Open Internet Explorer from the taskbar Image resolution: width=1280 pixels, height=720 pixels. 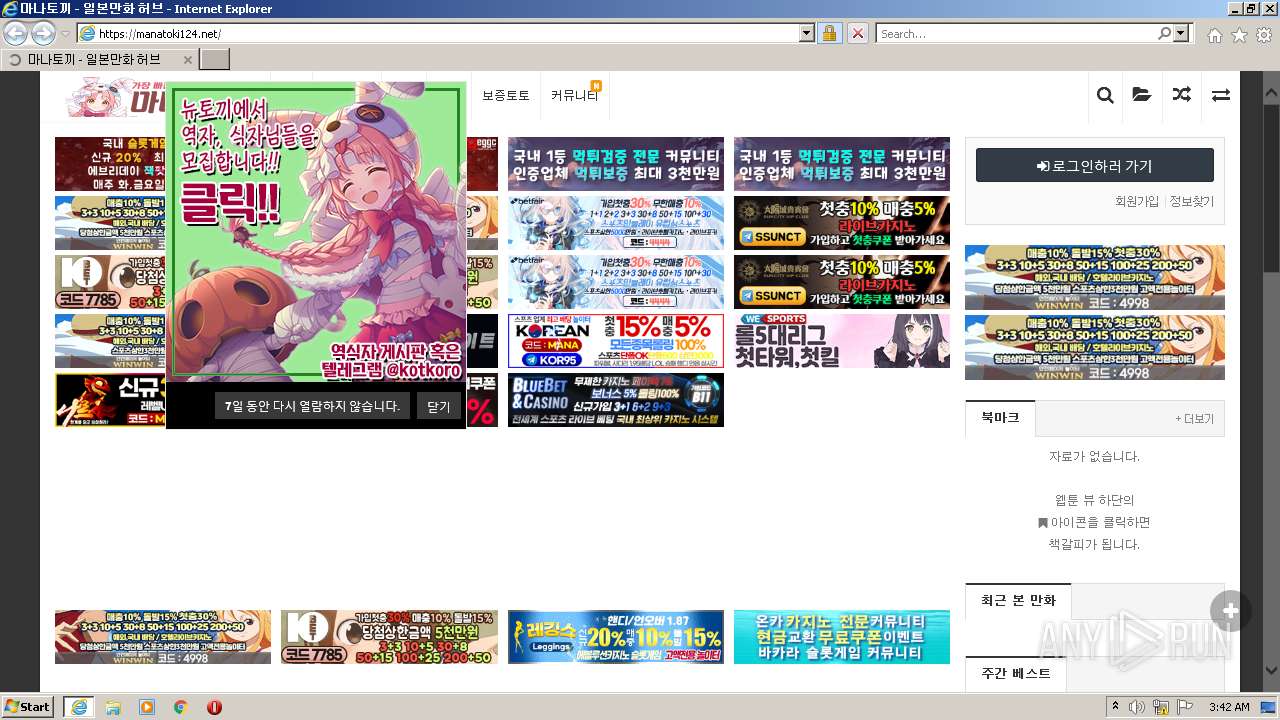[78, 707]
